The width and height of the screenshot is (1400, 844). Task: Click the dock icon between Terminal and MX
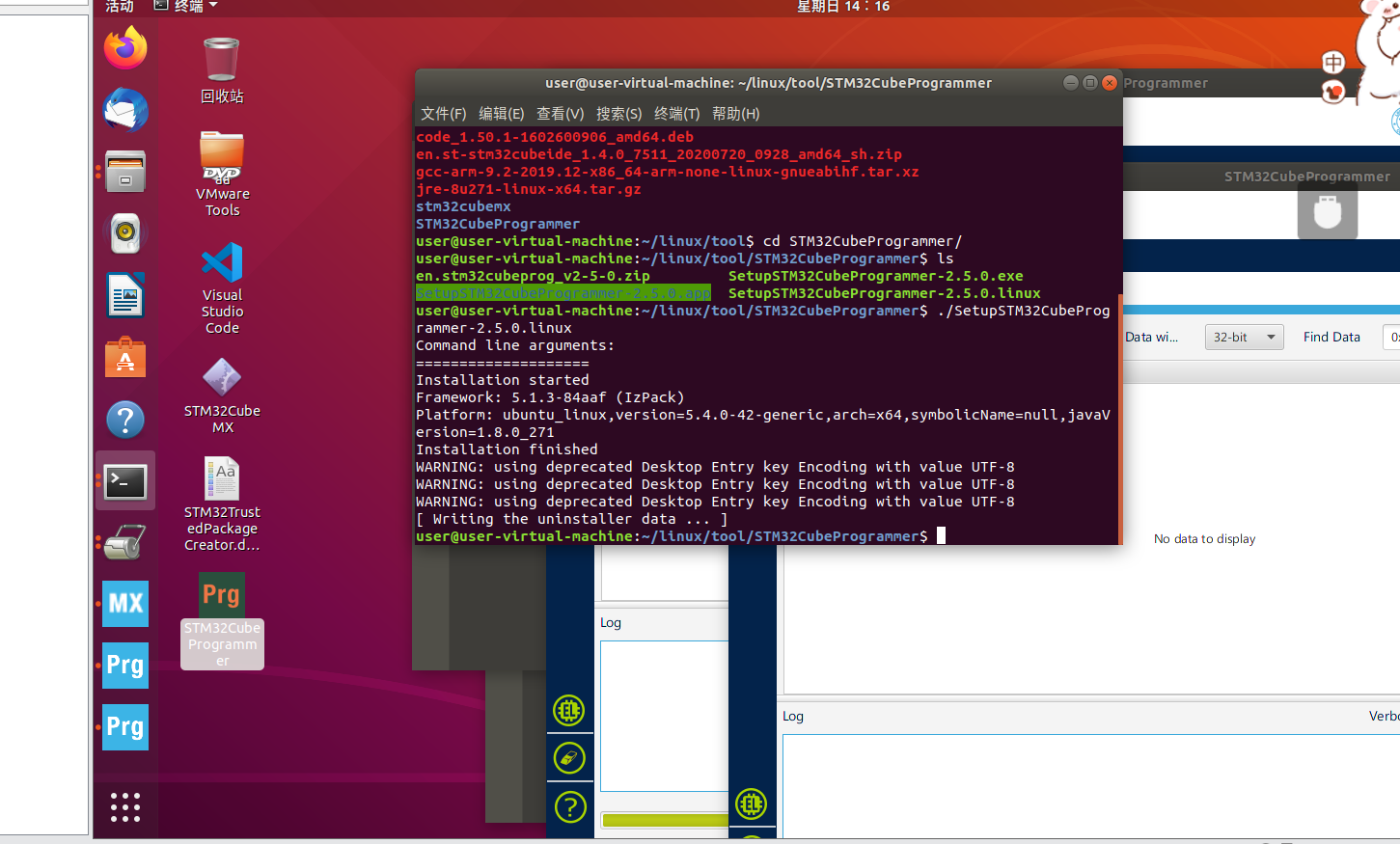[125, 542]
